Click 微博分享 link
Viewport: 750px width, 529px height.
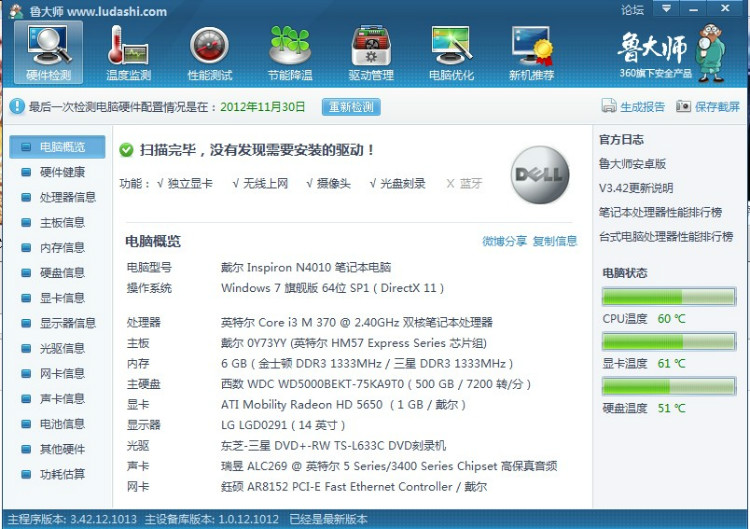[504, 241]
